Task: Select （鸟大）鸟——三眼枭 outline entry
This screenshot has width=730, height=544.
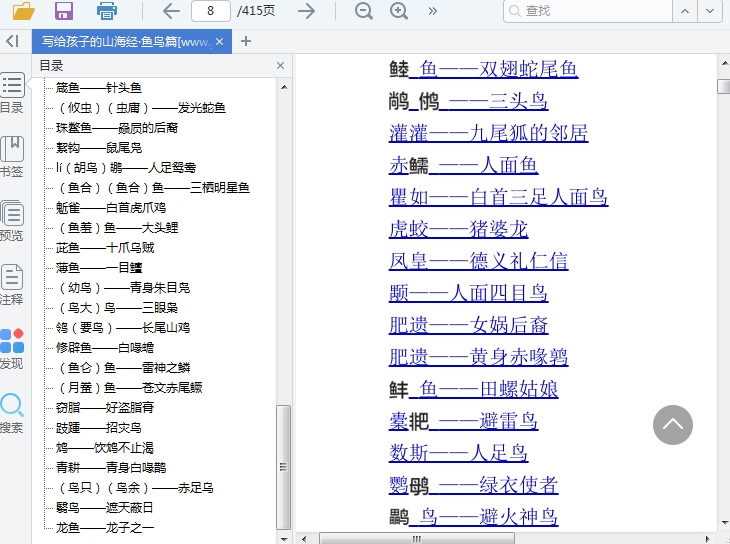Action: click(116, 308)
